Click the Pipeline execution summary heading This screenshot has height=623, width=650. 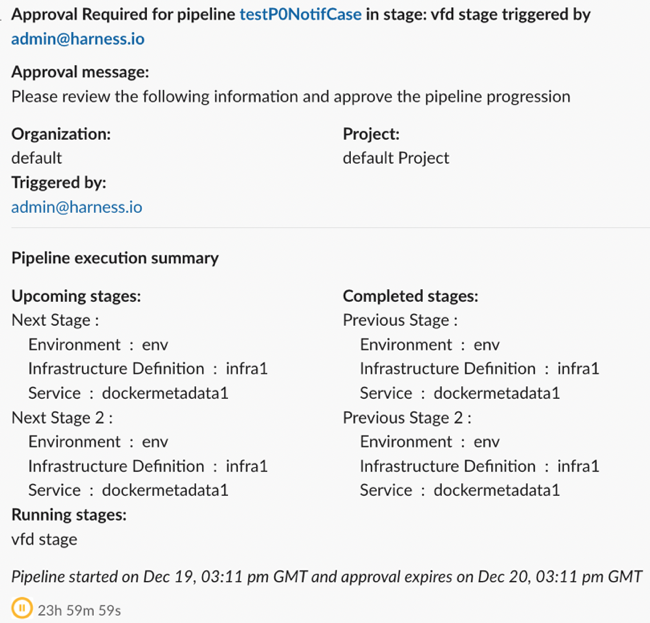115,258
